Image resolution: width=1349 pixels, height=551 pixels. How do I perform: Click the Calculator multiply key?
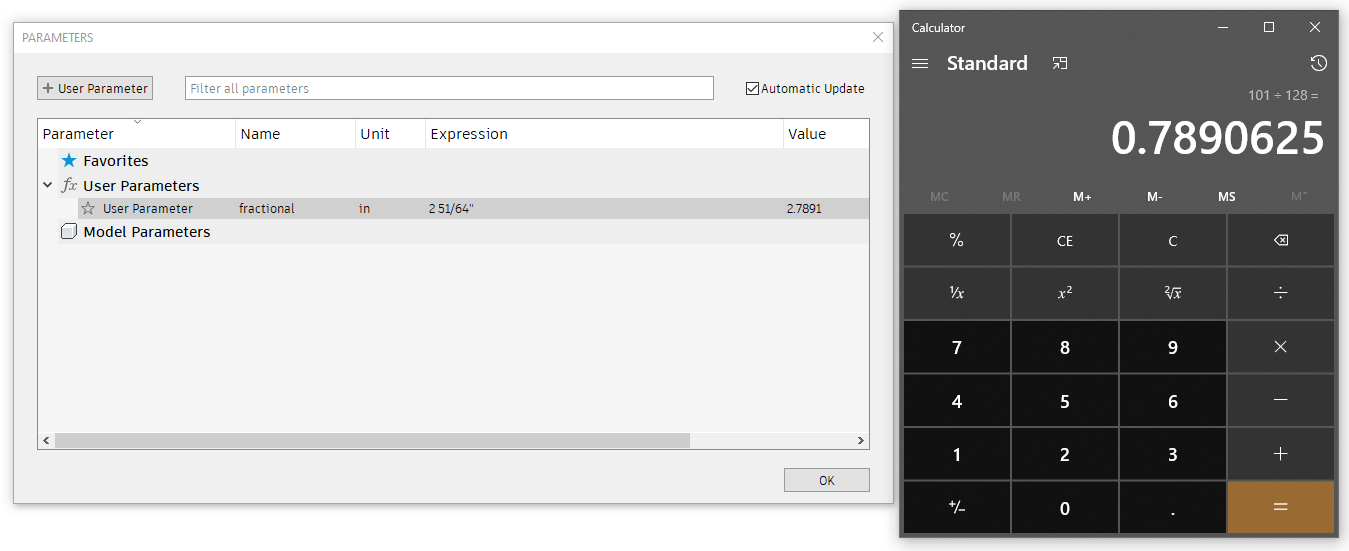click(1281, 347)
